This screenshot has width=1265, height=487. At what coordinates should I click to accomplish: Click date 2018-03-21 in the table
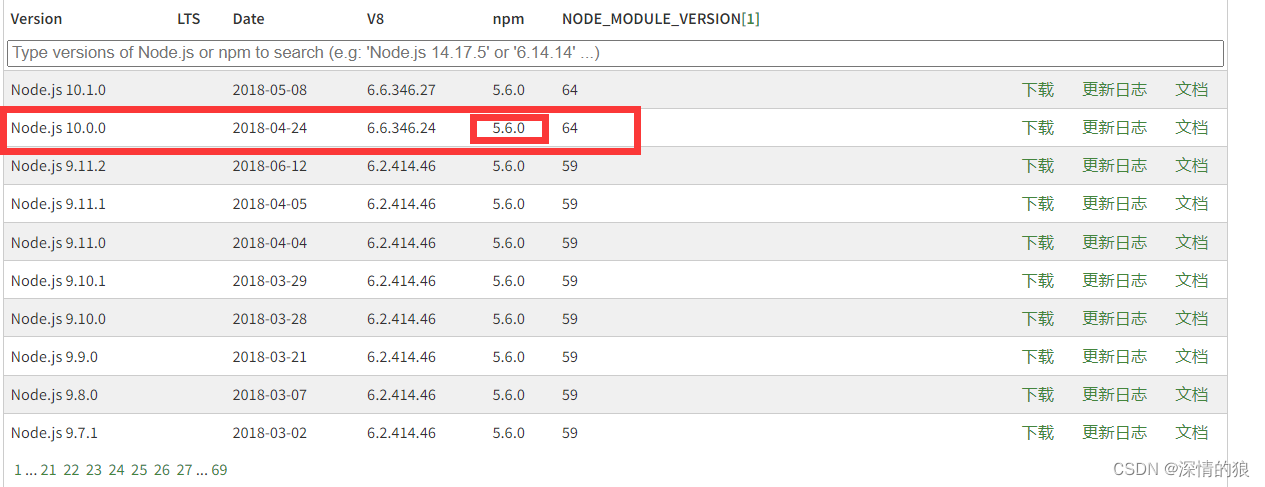coord(270,357)
